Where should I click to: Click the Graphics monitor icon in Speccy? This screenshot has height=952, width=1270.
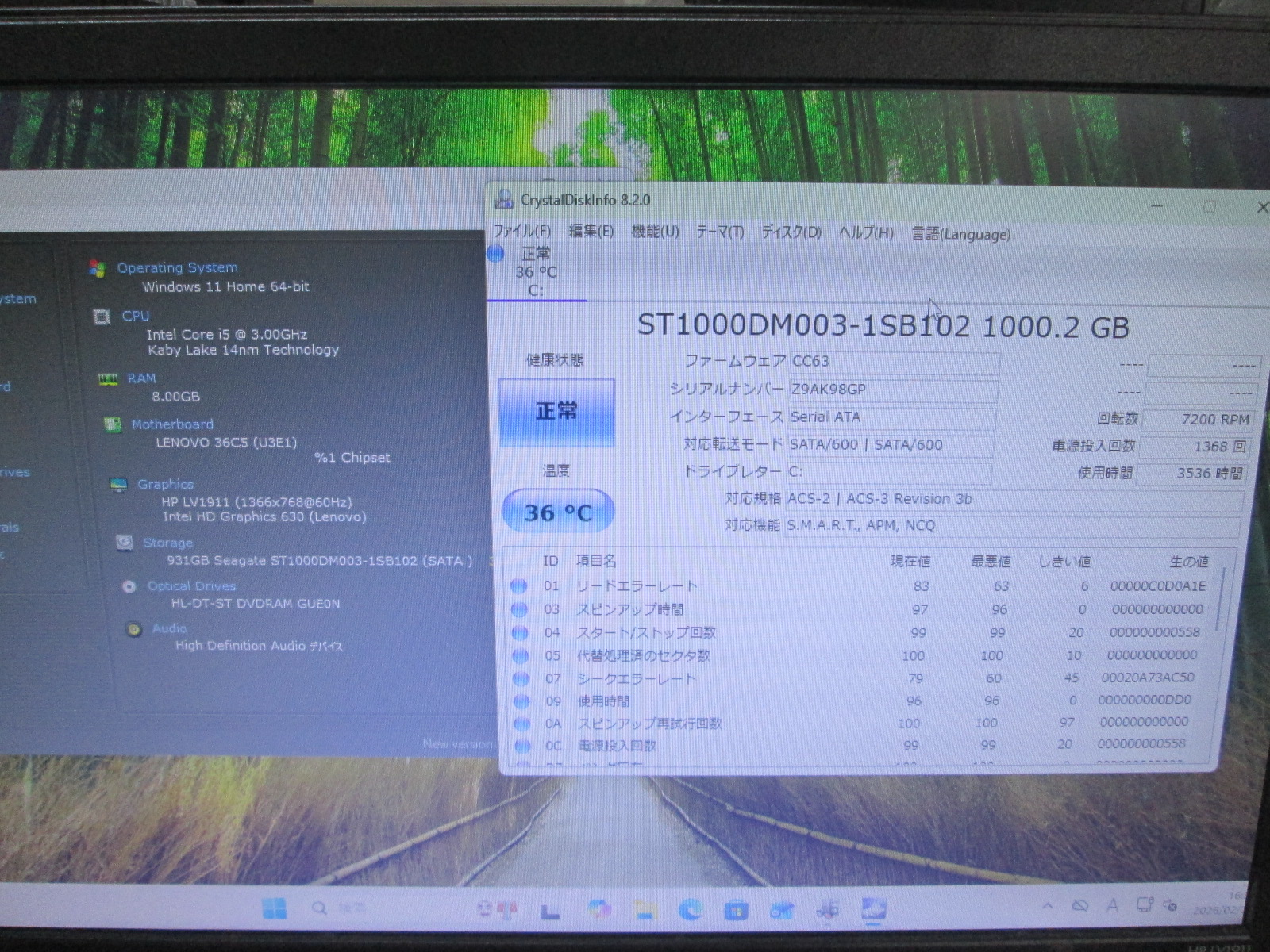pos(118,485)
